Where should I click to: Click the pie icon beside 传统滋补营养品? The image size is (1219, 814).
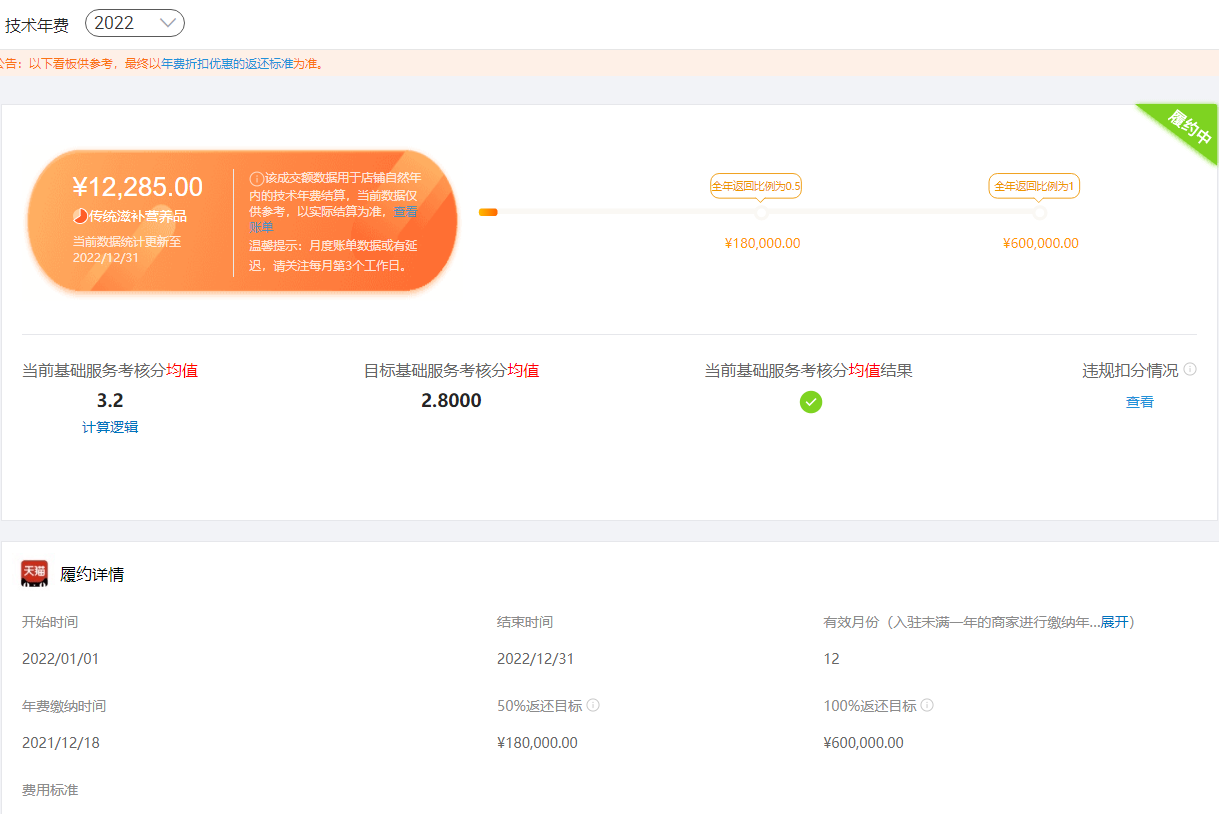tap(80, 216)
